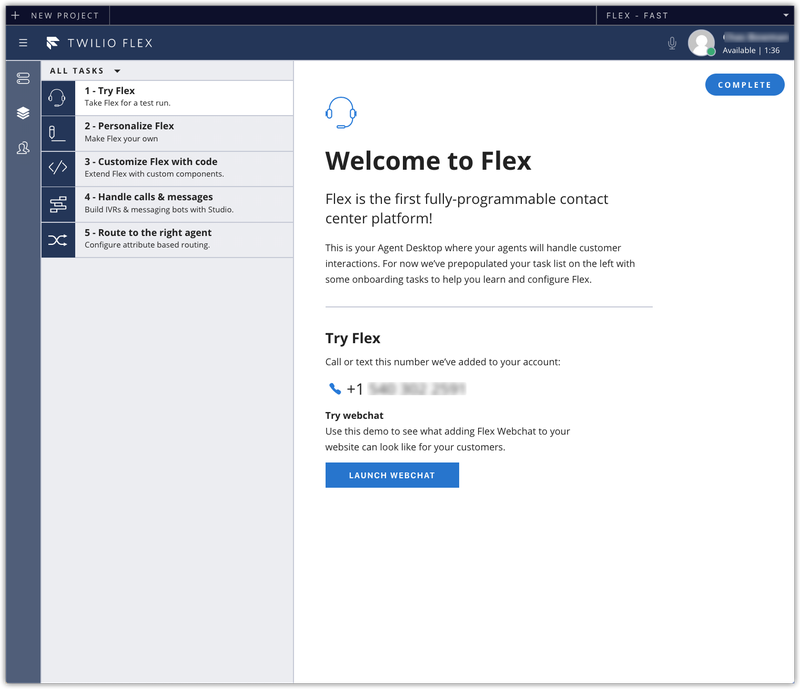The height and width of the screenshot is (689, 800).
Task: Click the blurred phone number
Action: [x=417, y=389]
